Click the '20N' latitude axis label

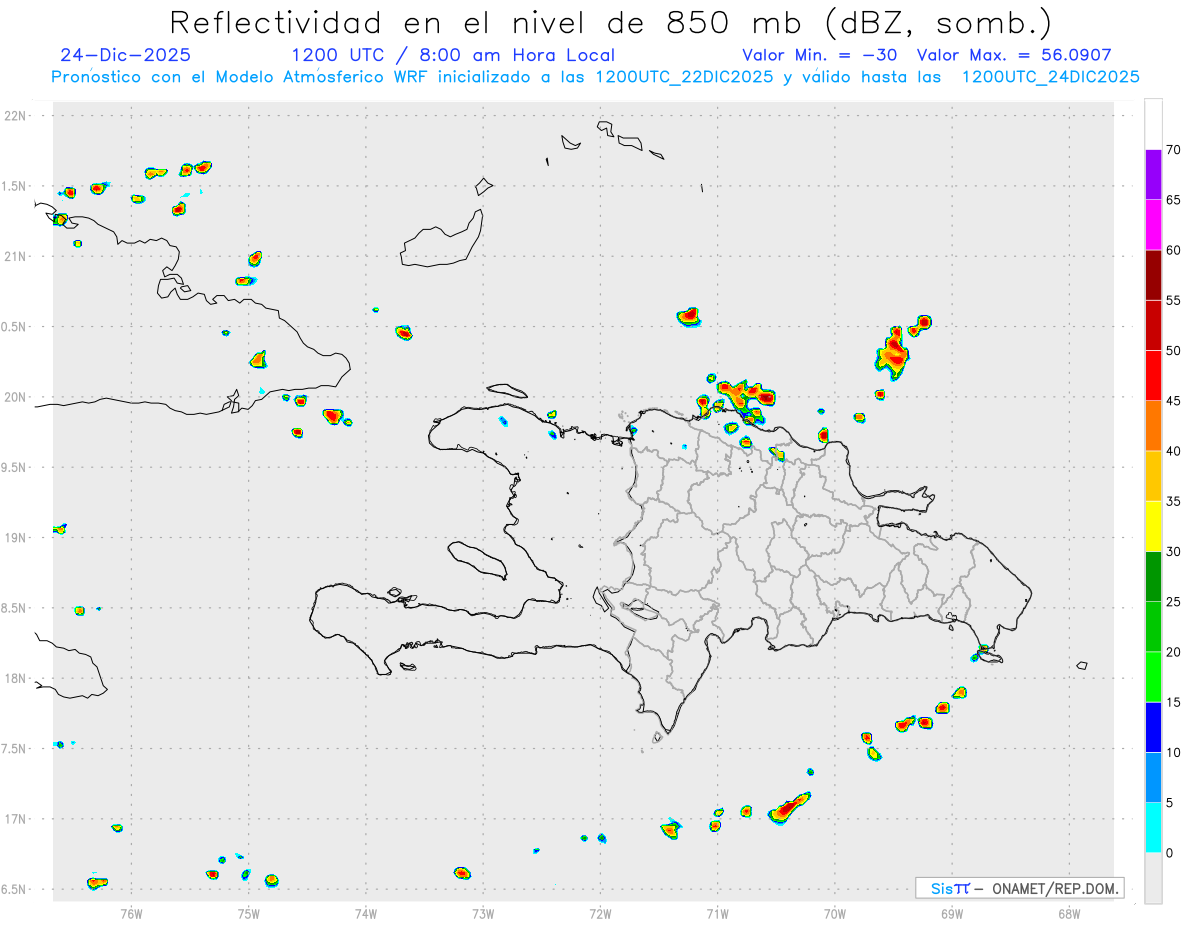pos(15,397)
